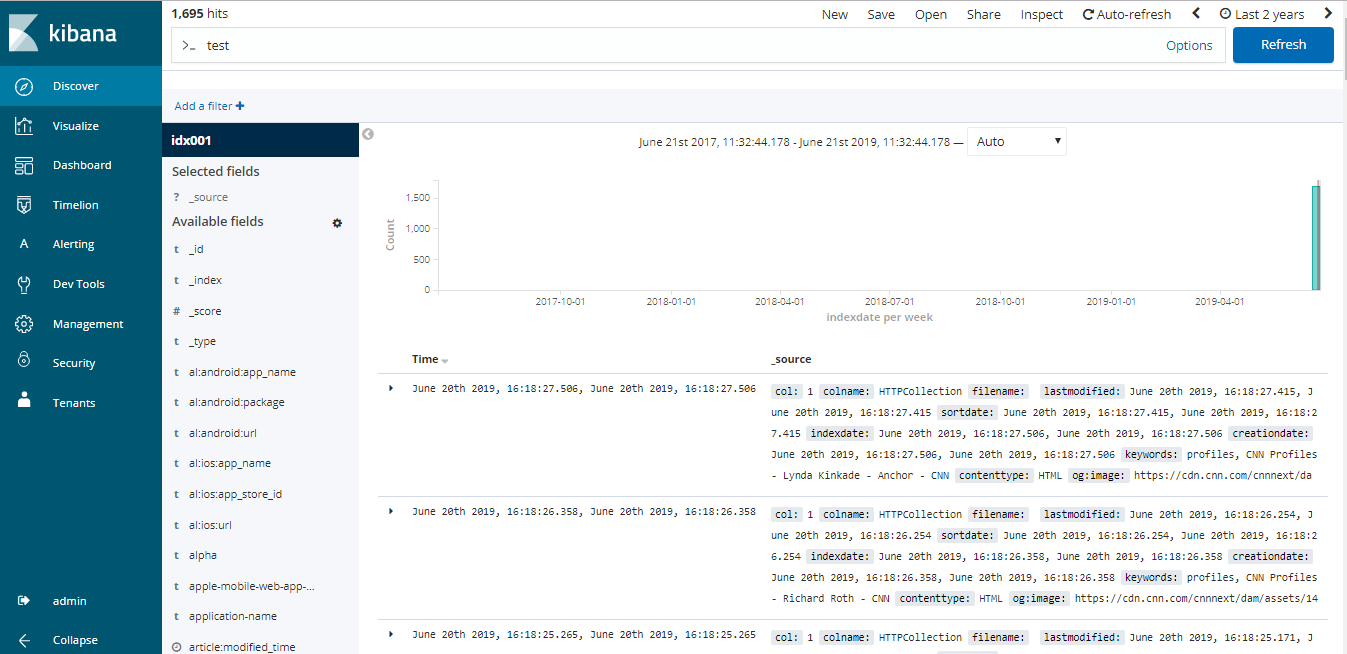Click the _source column header
The image size is (1347, 654).
click(791, 359)
